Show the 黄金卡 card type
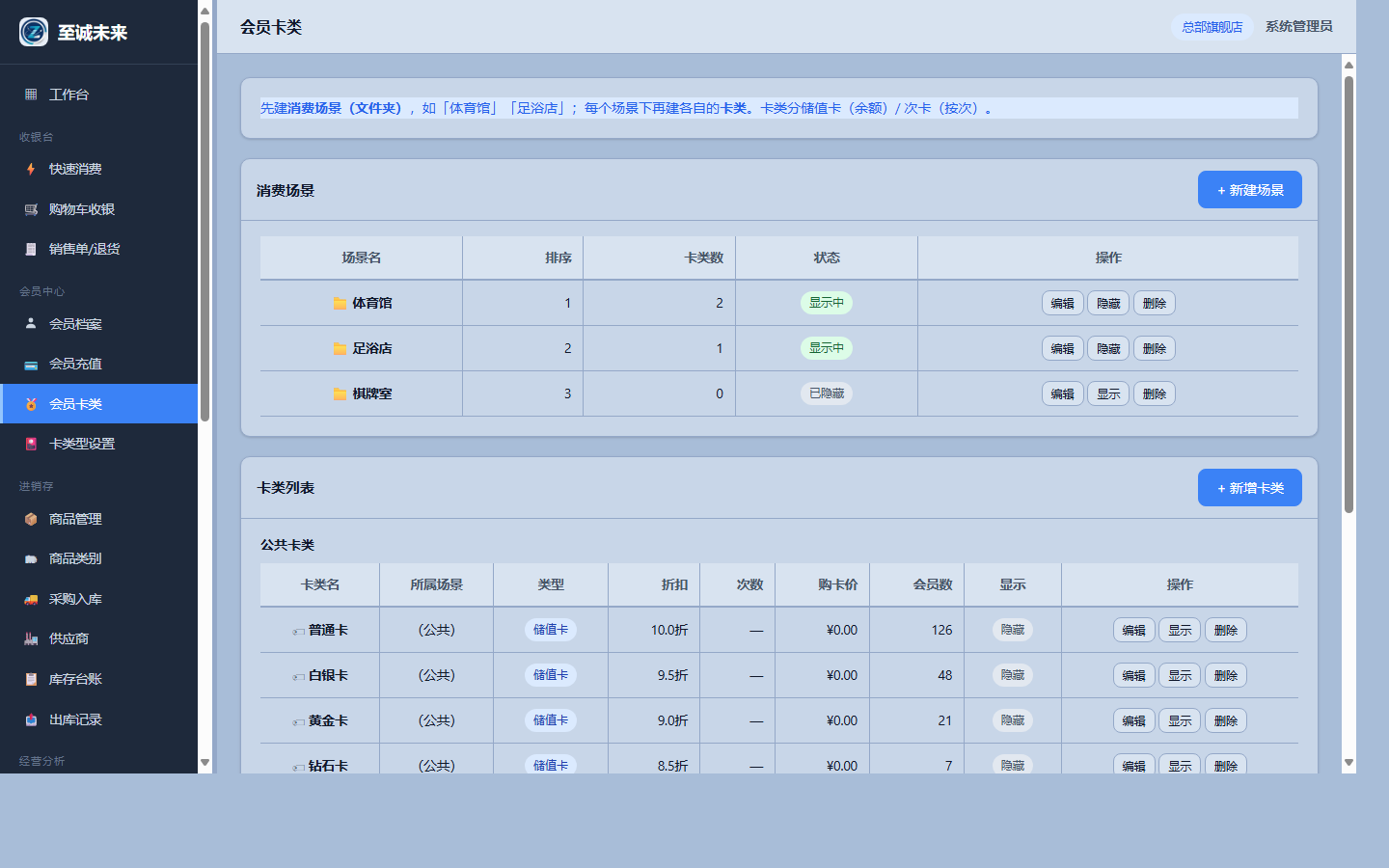Viewport: 1389px width, 868px height. click(1180, 720)
